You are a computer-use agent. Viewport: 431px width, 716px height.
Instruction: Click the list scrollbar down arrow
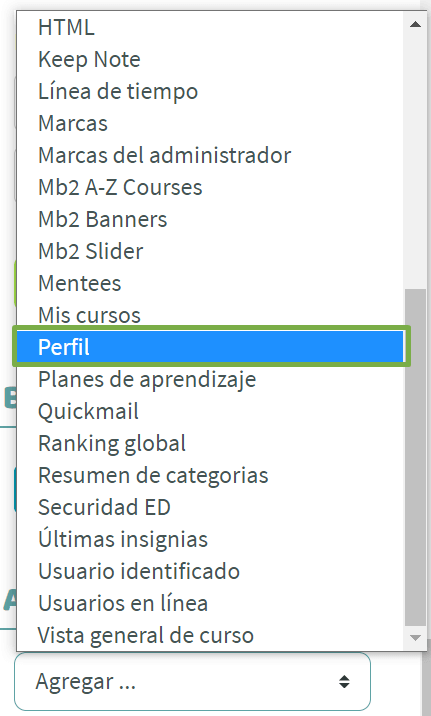415,637
